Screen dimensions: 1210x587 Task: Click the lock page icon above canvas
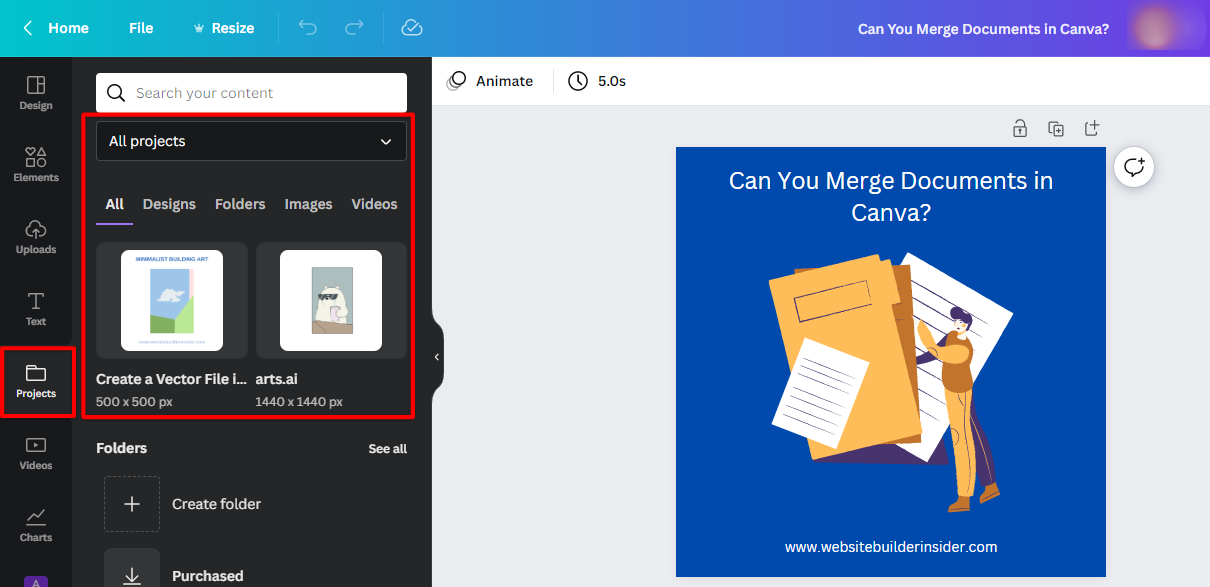click(x=1019, y=128)
